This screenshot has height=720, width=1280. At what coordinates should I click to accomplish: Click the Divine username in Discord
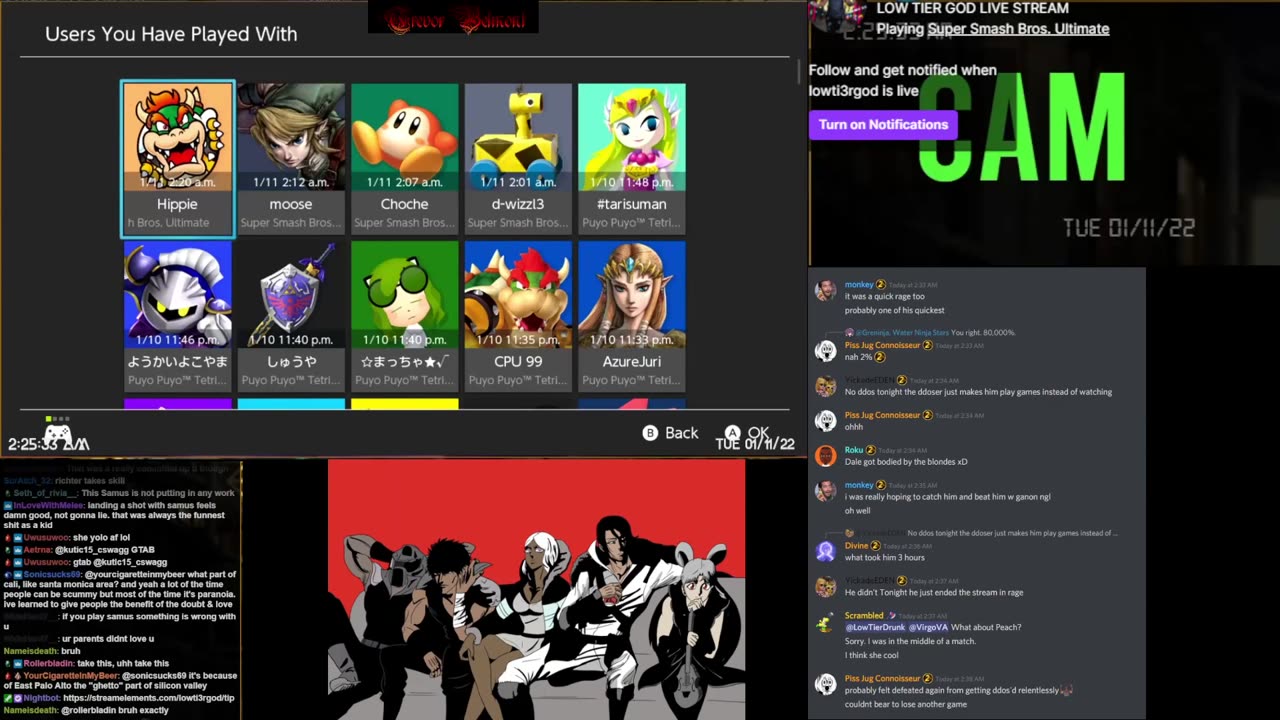[x=857, y=545]
